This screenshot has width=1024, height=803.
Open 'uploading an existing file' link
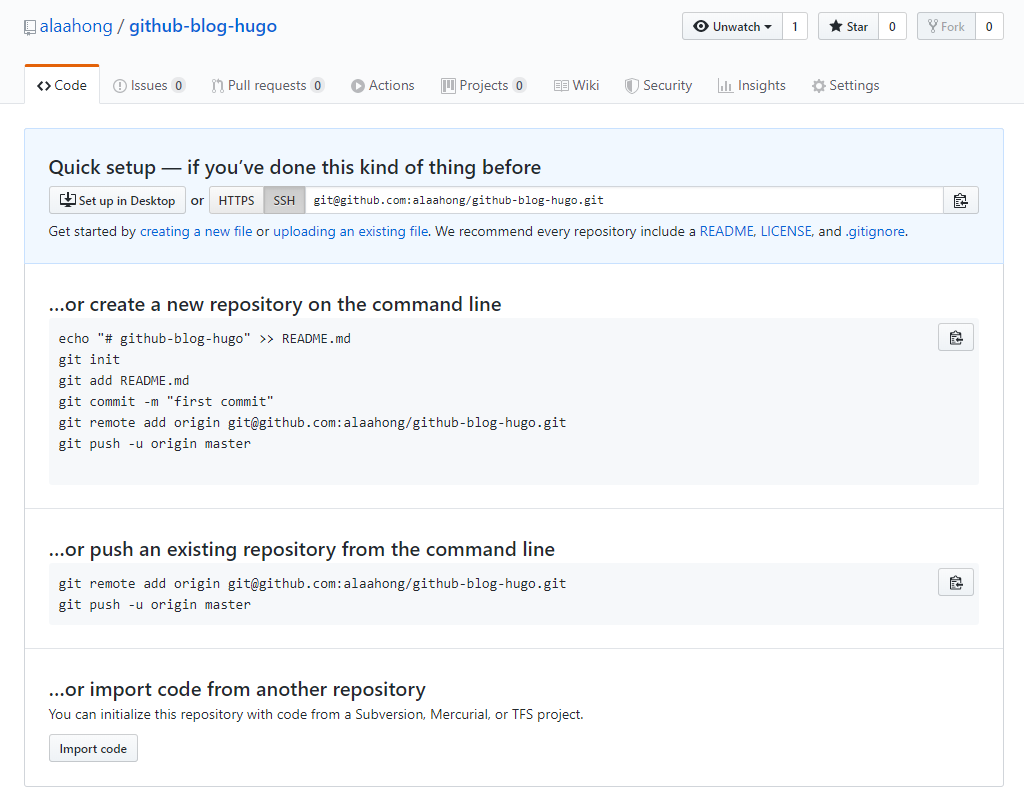[351, 232]
